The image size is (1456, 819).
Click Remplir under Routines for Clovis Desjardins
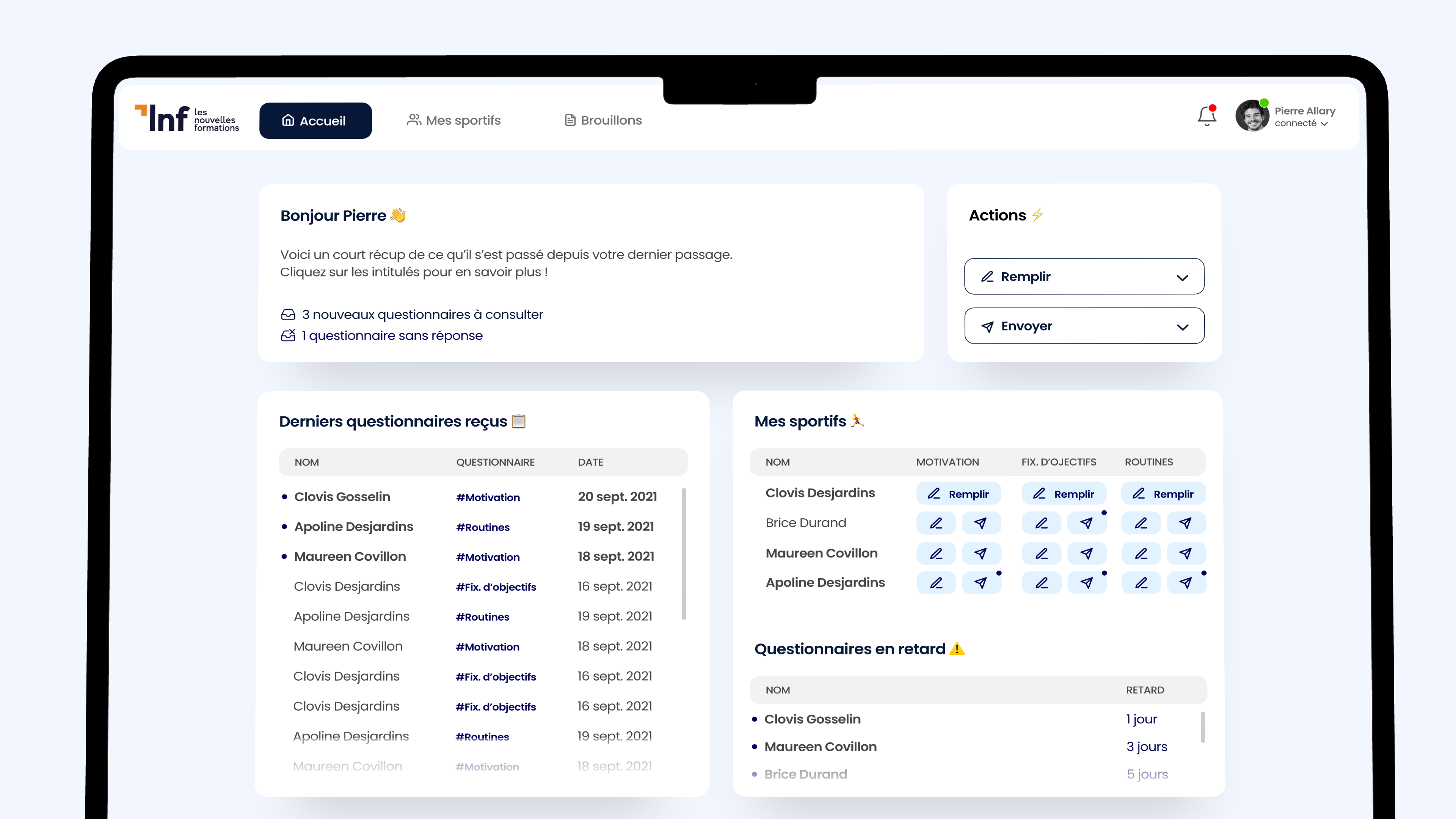[x=1163, y=493]
